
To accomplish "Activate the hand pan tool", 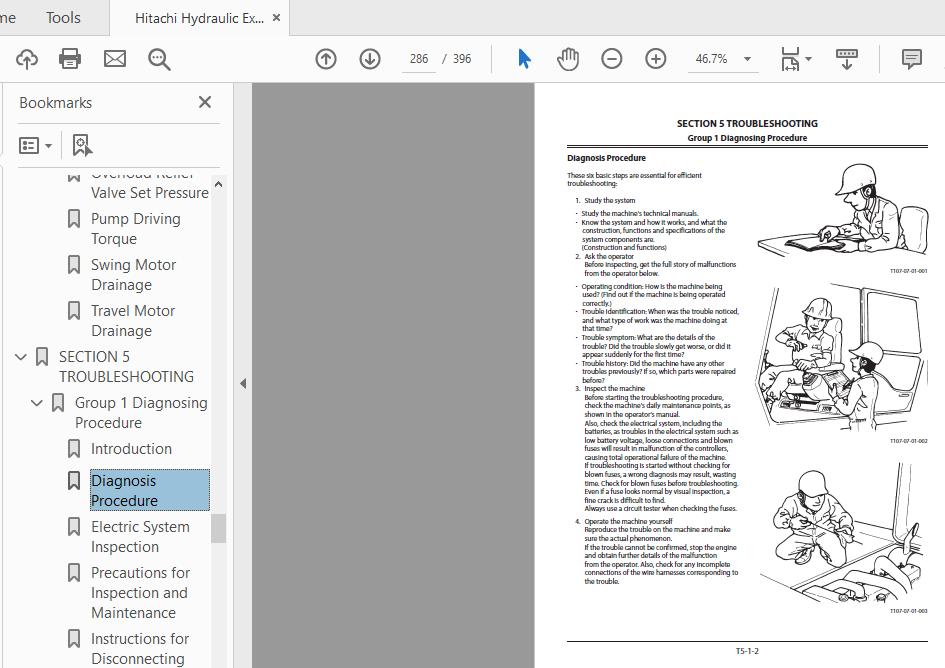I will pyautogui.click(x=568, y=59).
